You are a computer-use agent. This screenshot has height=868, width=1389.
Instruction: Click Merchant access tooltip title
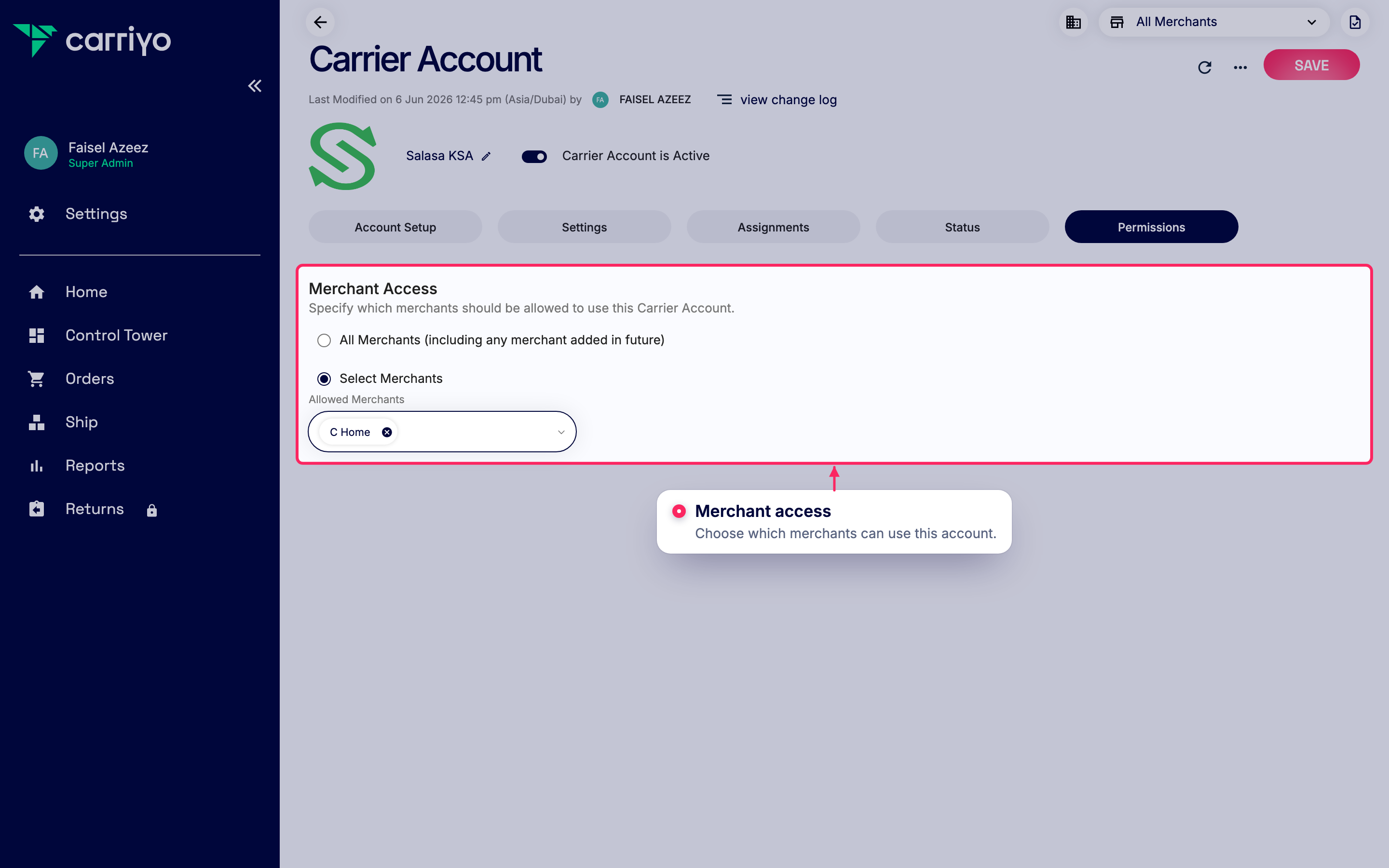coord(763,511)
